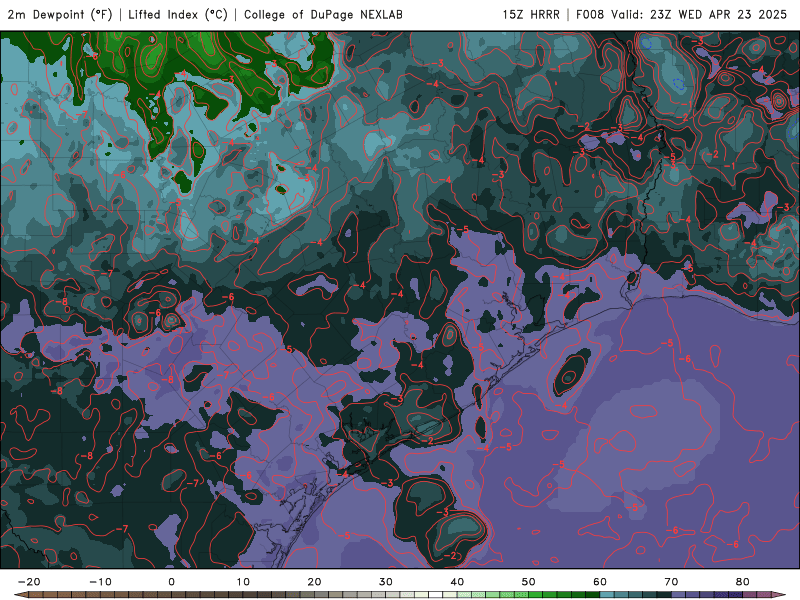Screen dimensions: 800x600
Task: Click the "F008" forecast hour text
Action: click(x=590, y=14)
